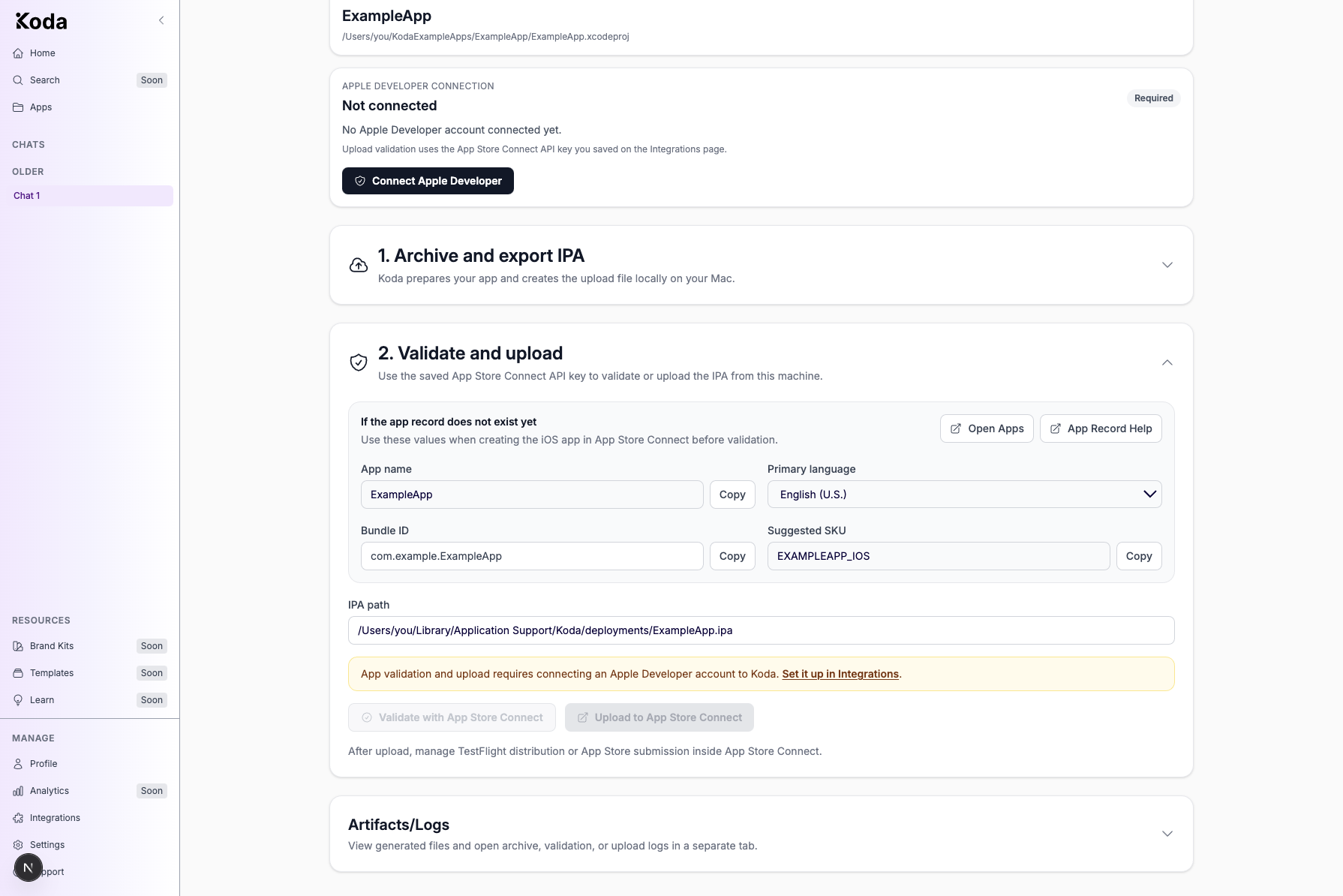
Task: Follow the Set it up in Integrations link
Action: tap(840, 674)
